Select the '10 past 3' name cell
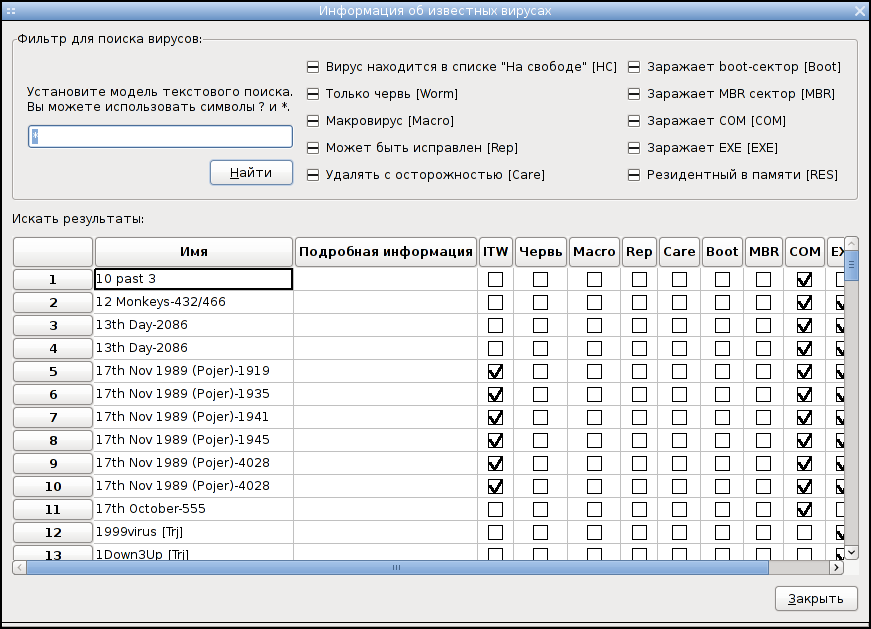The image size is (871, 629). point(193,279)
